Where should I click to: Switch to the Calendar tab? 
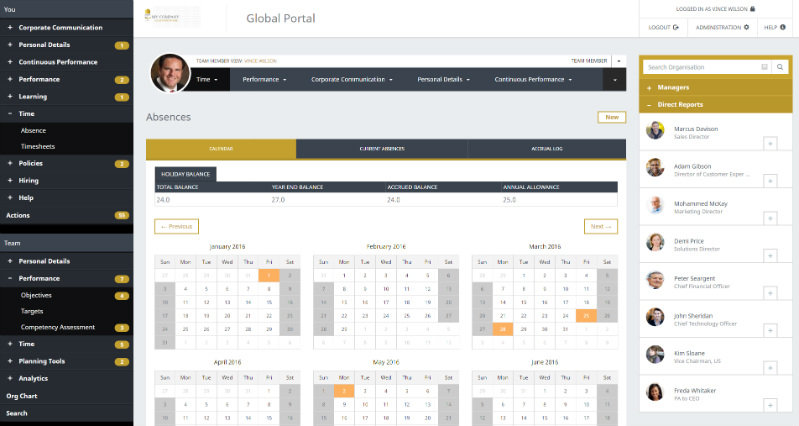click(221, 149)
